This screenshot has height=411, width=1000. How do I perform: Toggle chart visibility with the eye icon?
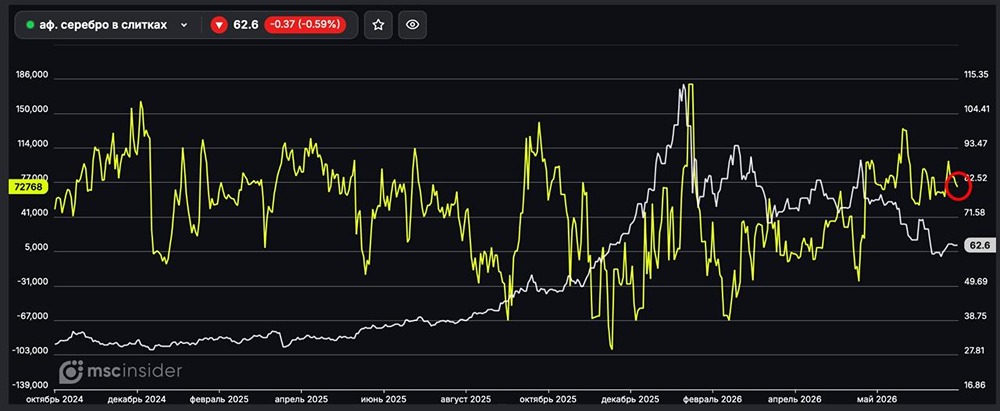413,25
